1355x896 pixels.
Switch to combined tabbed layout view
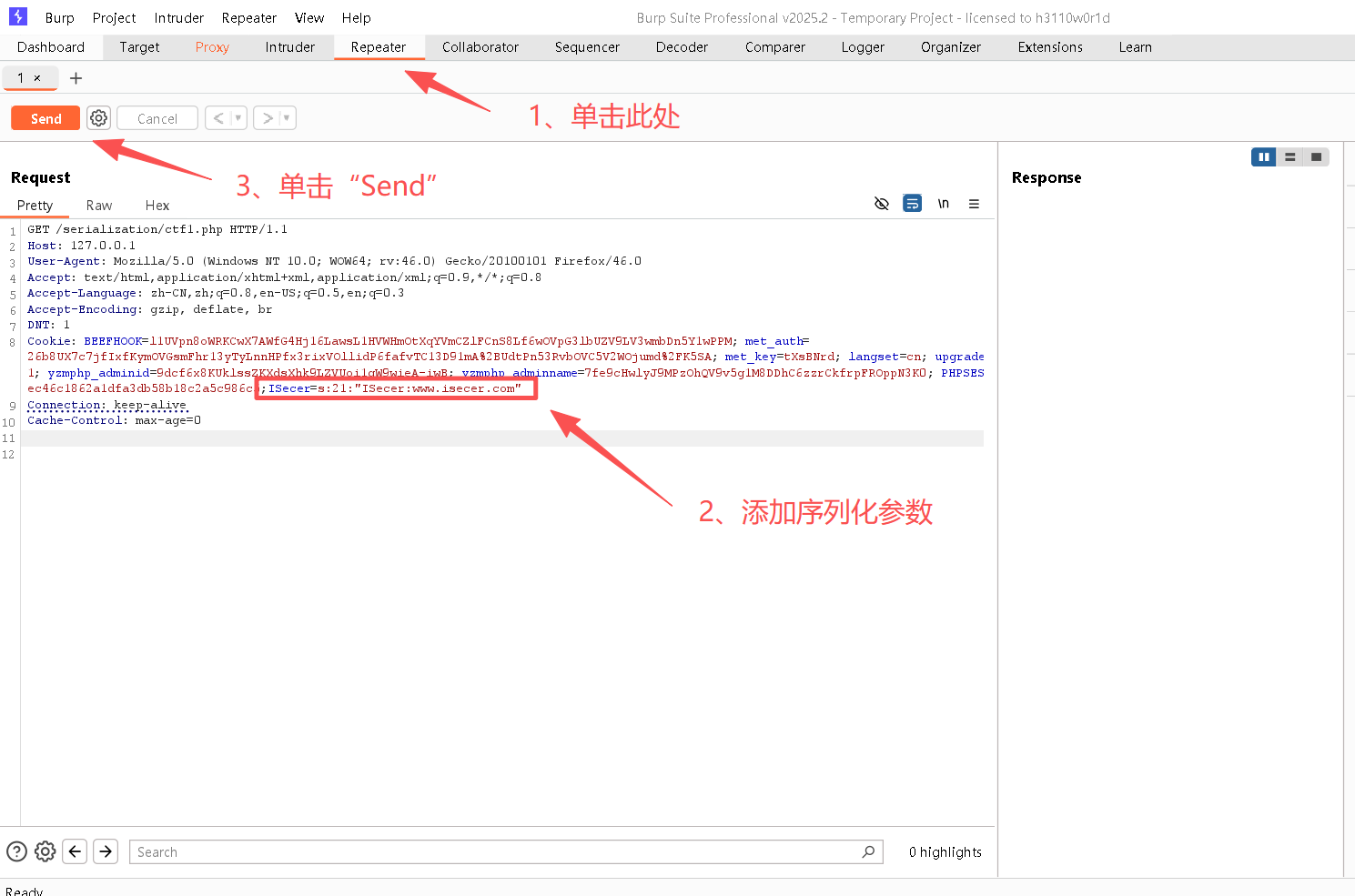click(x=1316, y=157)
